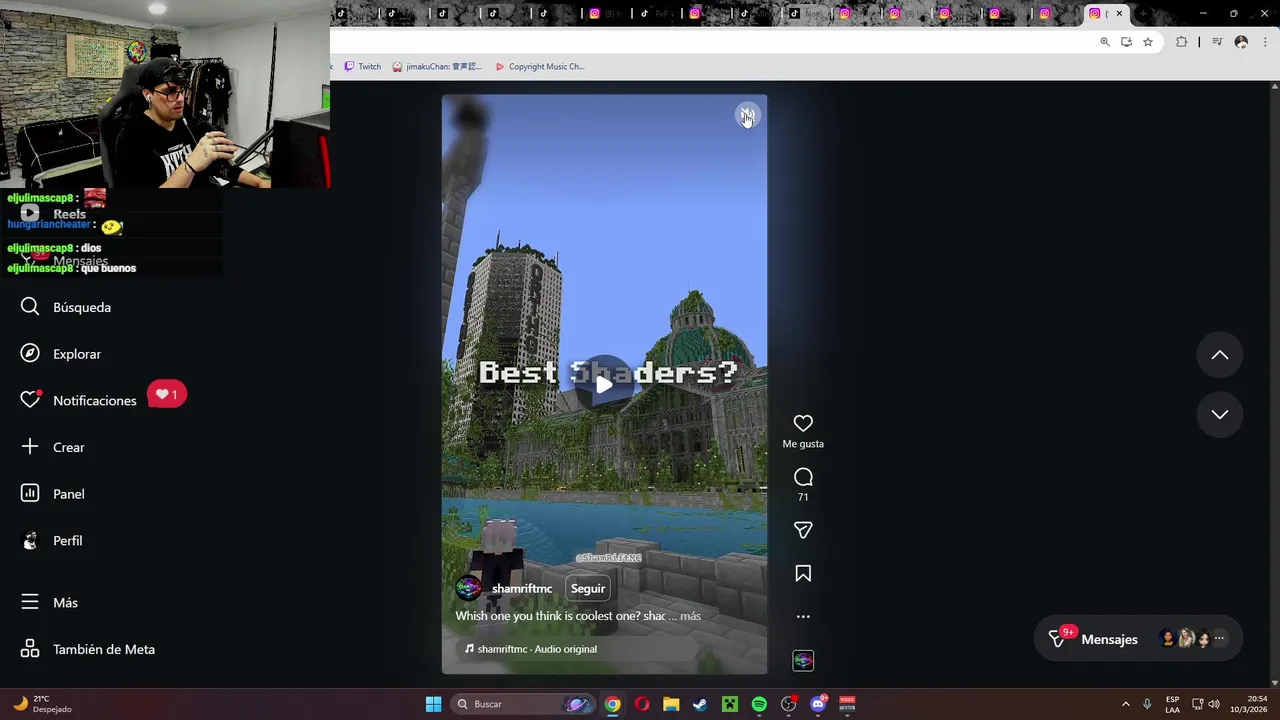Open a new browser tab
Viewport: 1280px width, 720px height.
tap(1144, 14)
